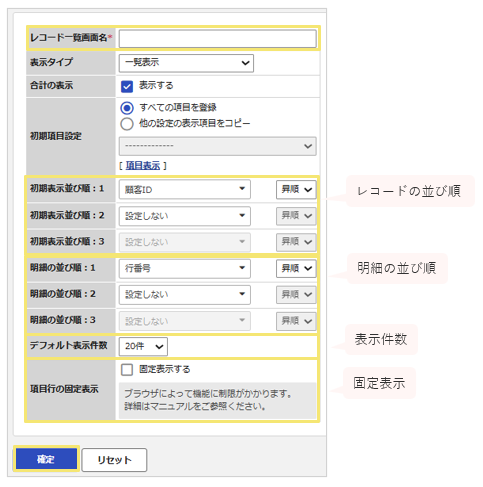483x487 pixels.
Task: Open the 明細の並び順:2 field dropdown
Action: [x=185, y=295]
